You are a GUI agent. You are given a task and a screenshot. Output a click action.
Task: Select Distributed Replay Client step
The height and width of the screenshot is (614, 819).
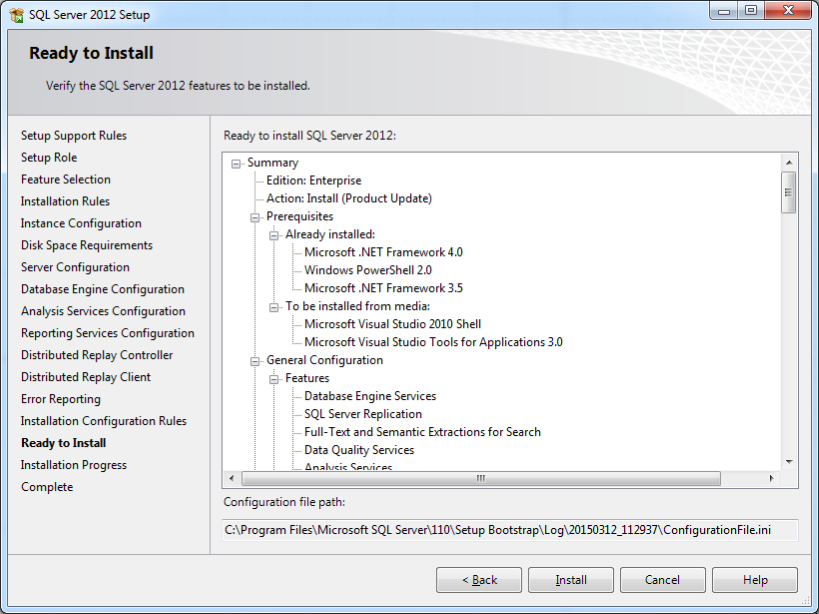pos(86,377)
